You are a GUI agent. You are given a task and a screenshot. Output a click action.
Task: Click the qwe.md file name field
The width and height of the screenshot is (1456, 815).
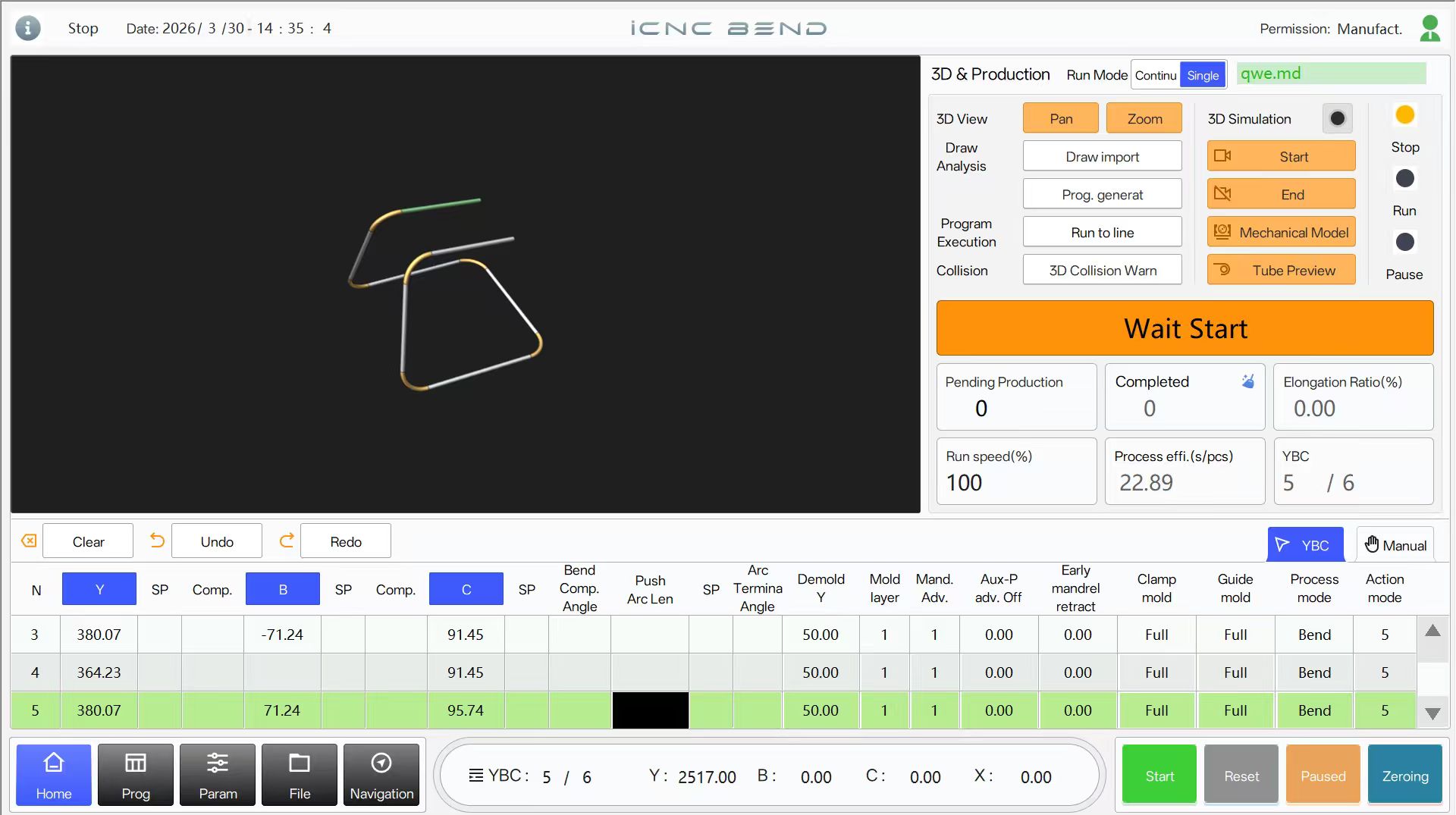click(1332, 74)
